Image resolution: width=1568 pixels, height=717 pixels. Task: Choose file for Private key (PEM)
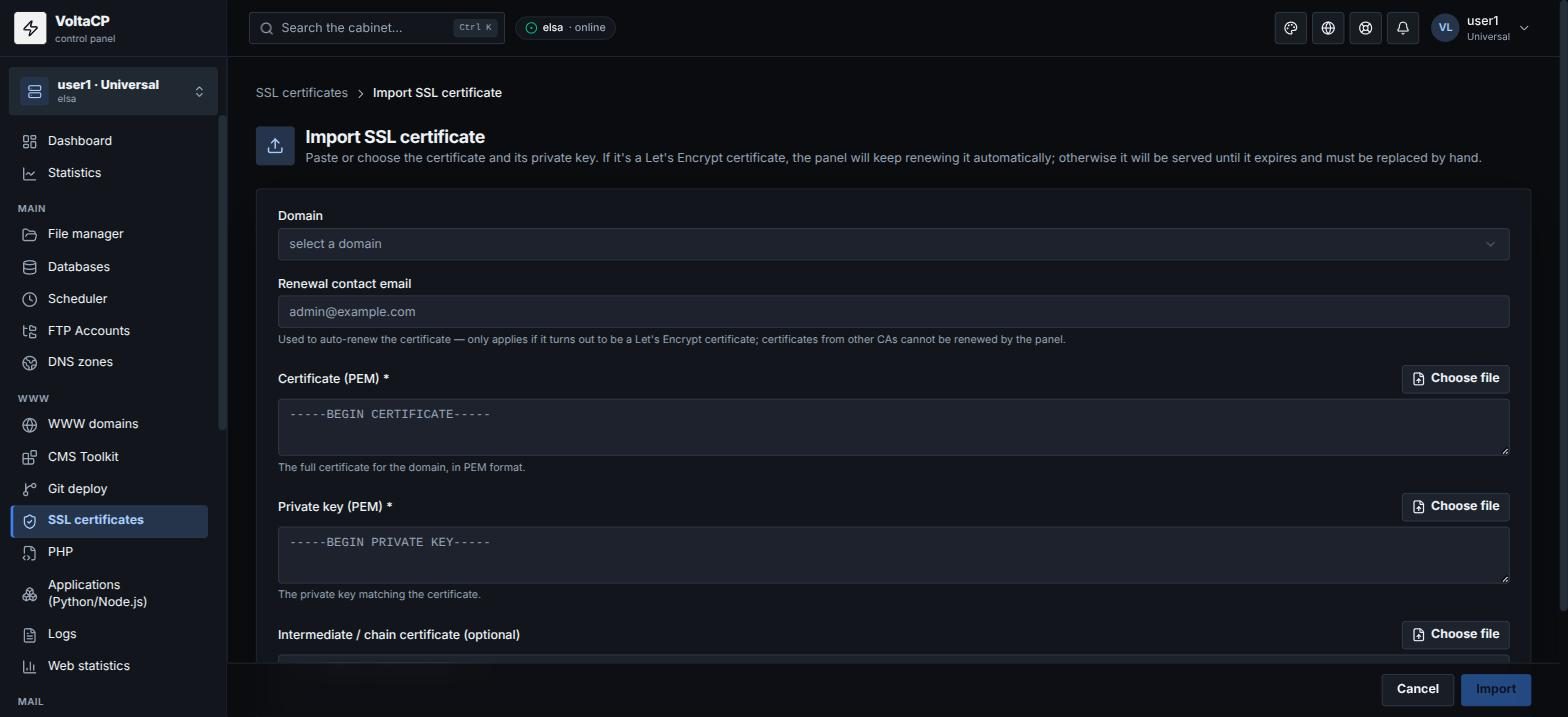click(1455, 506)
